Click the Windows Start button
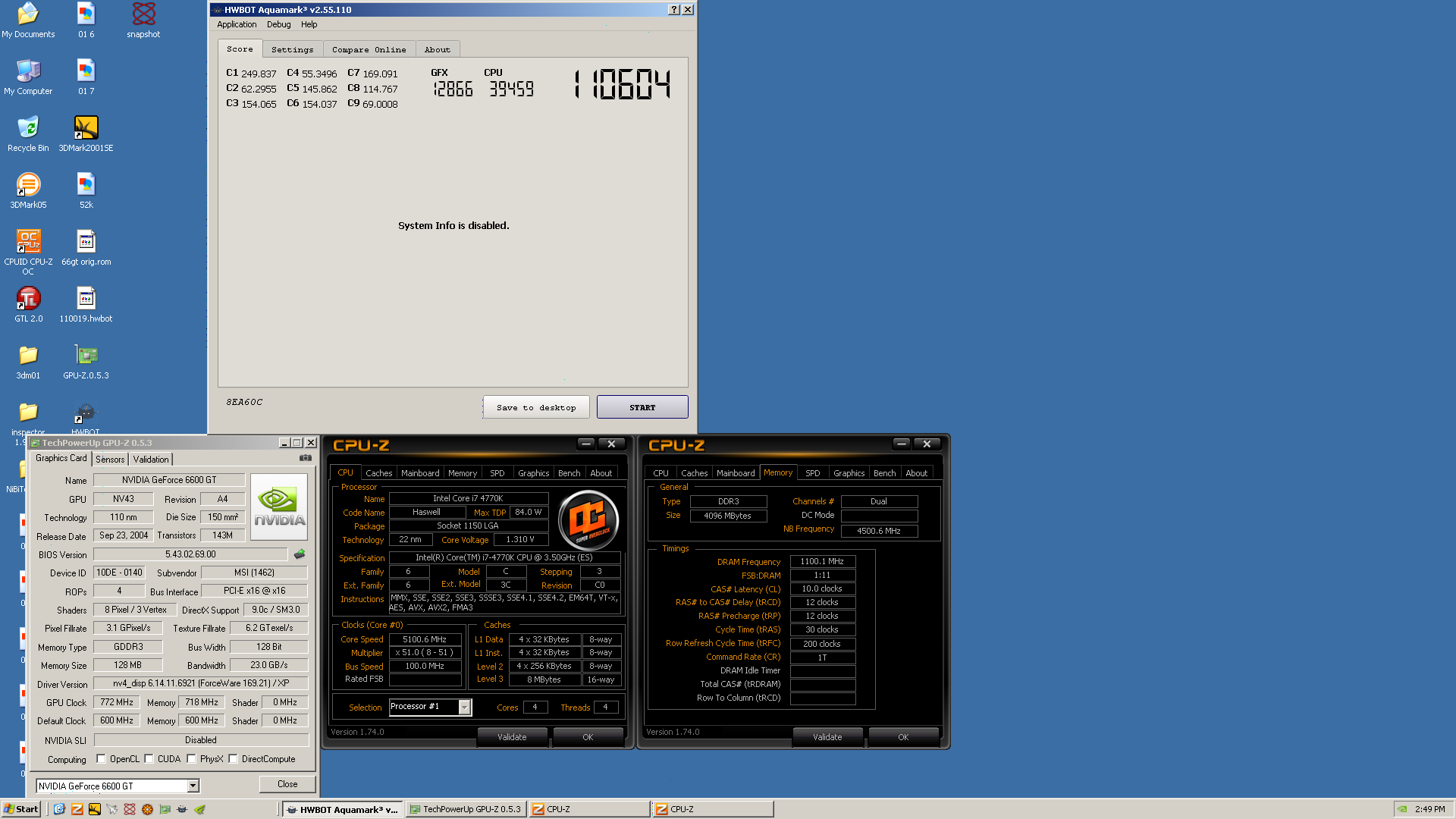 21,809
